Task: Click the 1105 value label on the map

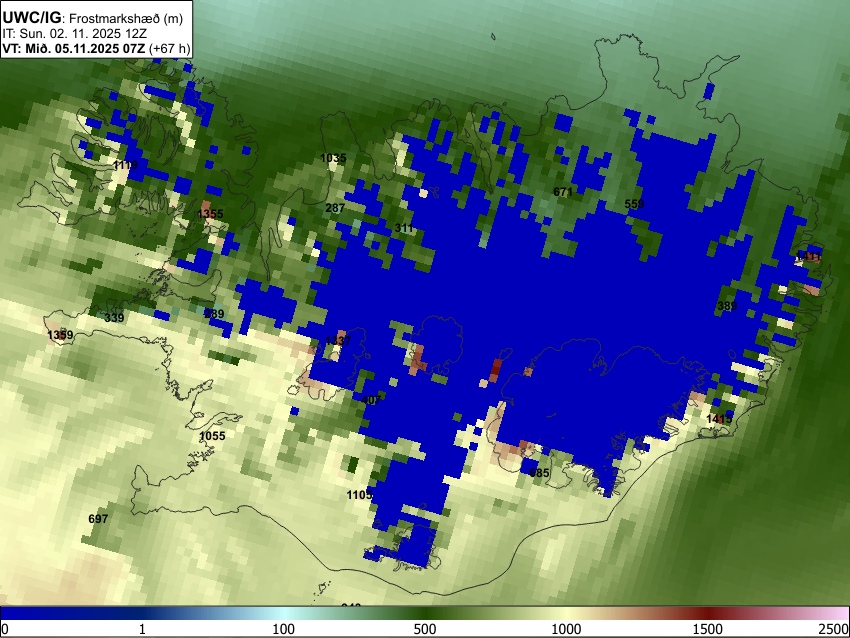Action: tap(359, 494)
